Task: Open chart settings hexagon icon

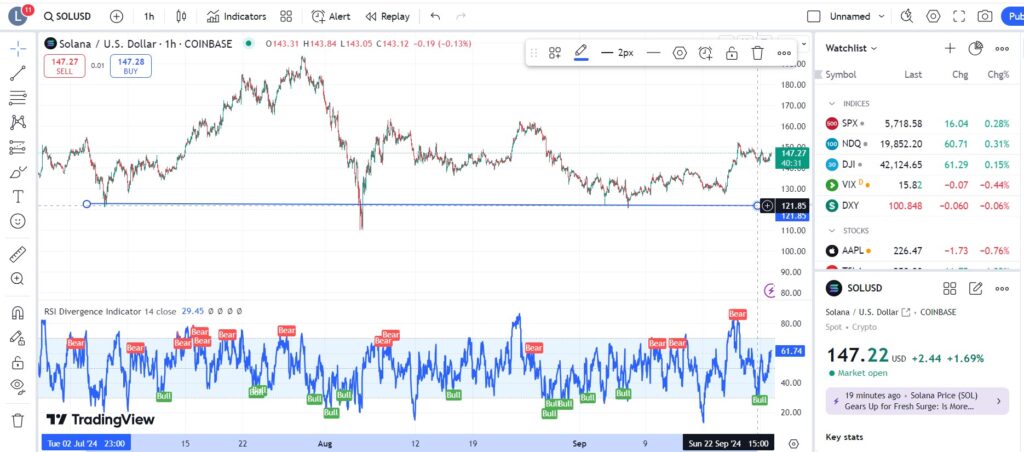Action: coord(933,16)
